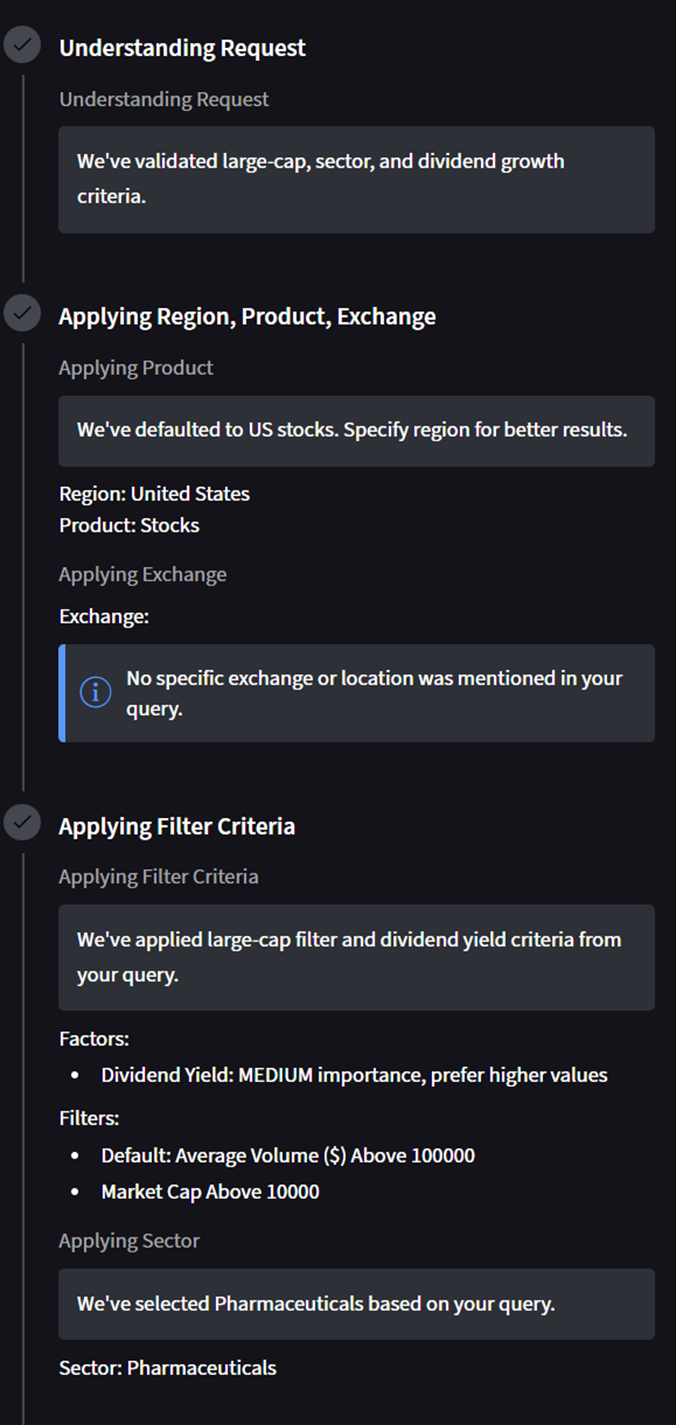Click the Market Cap Above 10000 filter
Screen dimensions: 676x1425
tap(210, 1191)
